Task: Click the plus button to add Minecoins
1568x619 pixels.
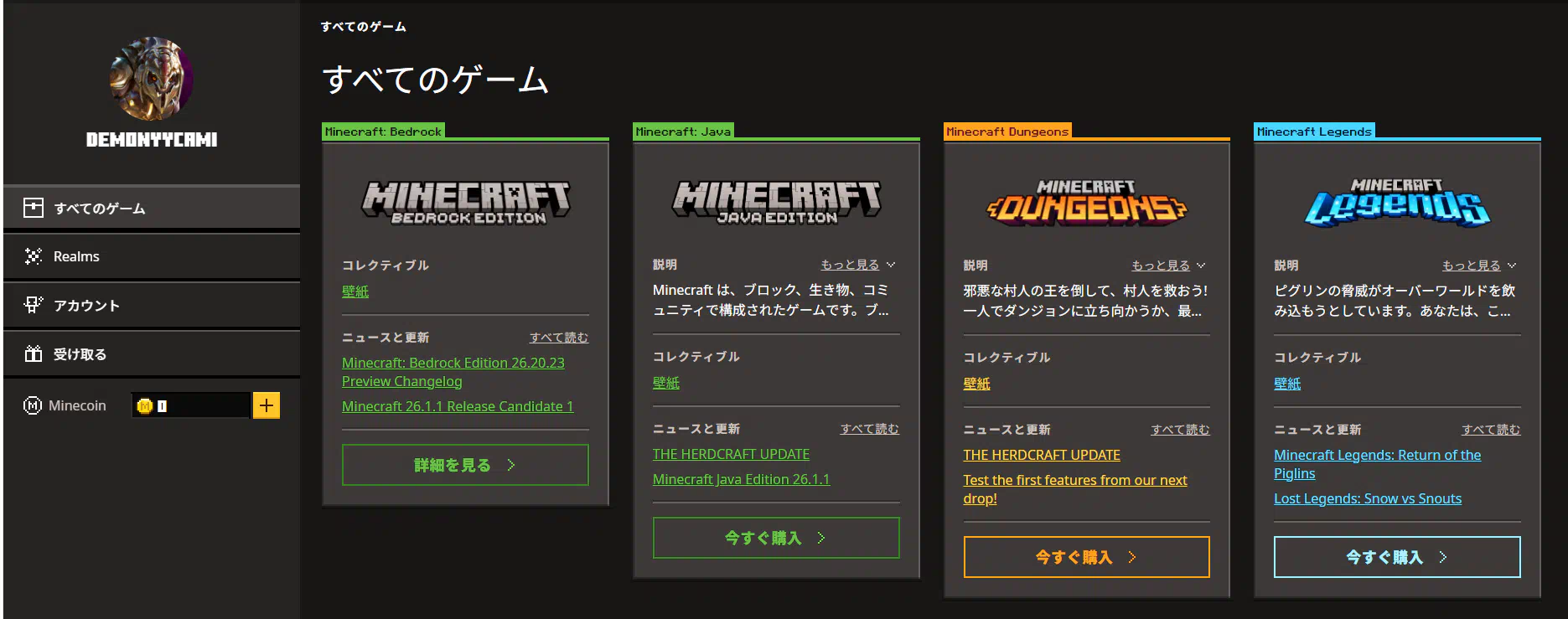Action: click(267, 405)
